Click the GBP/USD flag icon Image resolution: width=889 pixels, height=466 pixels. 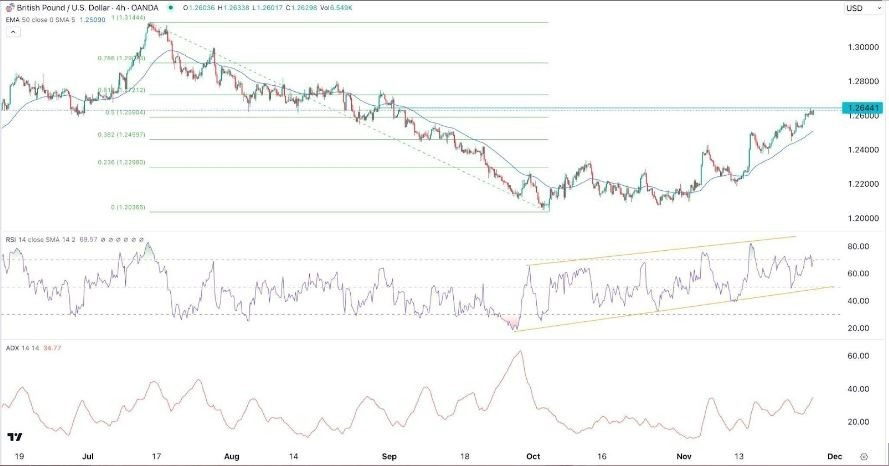tap(10, 8)
